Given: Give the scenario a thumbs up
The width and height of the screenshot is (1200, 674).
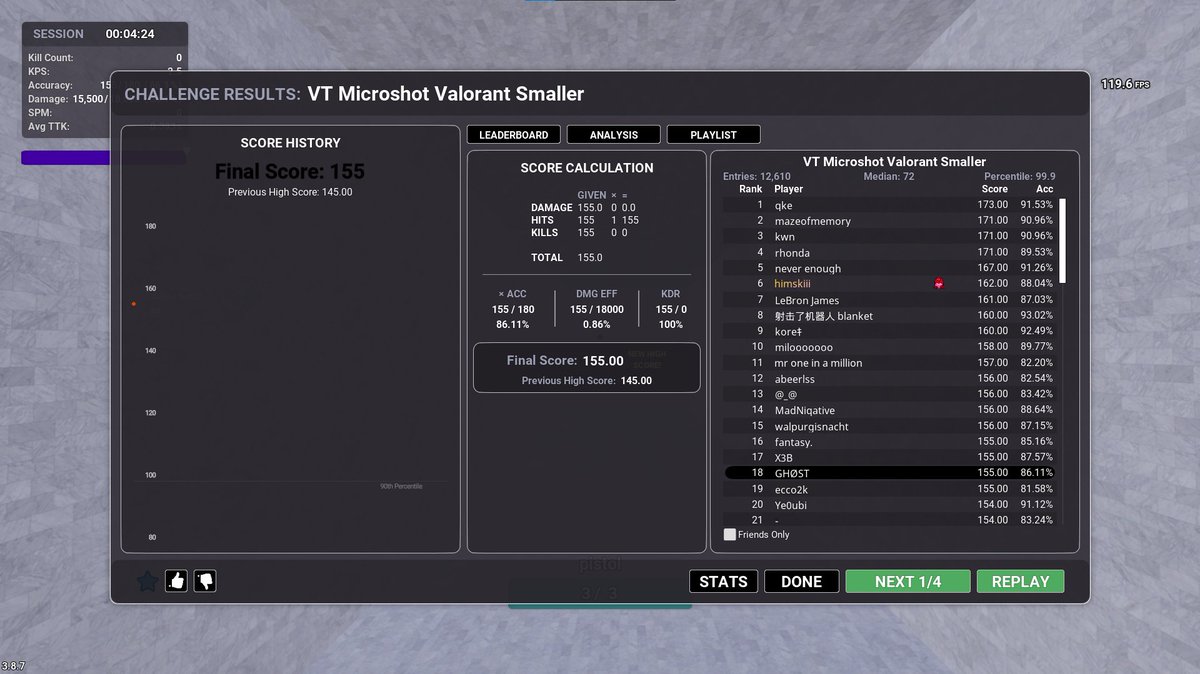Looking at the screenshot, I should pyautogui.click(x=177, y=580).
